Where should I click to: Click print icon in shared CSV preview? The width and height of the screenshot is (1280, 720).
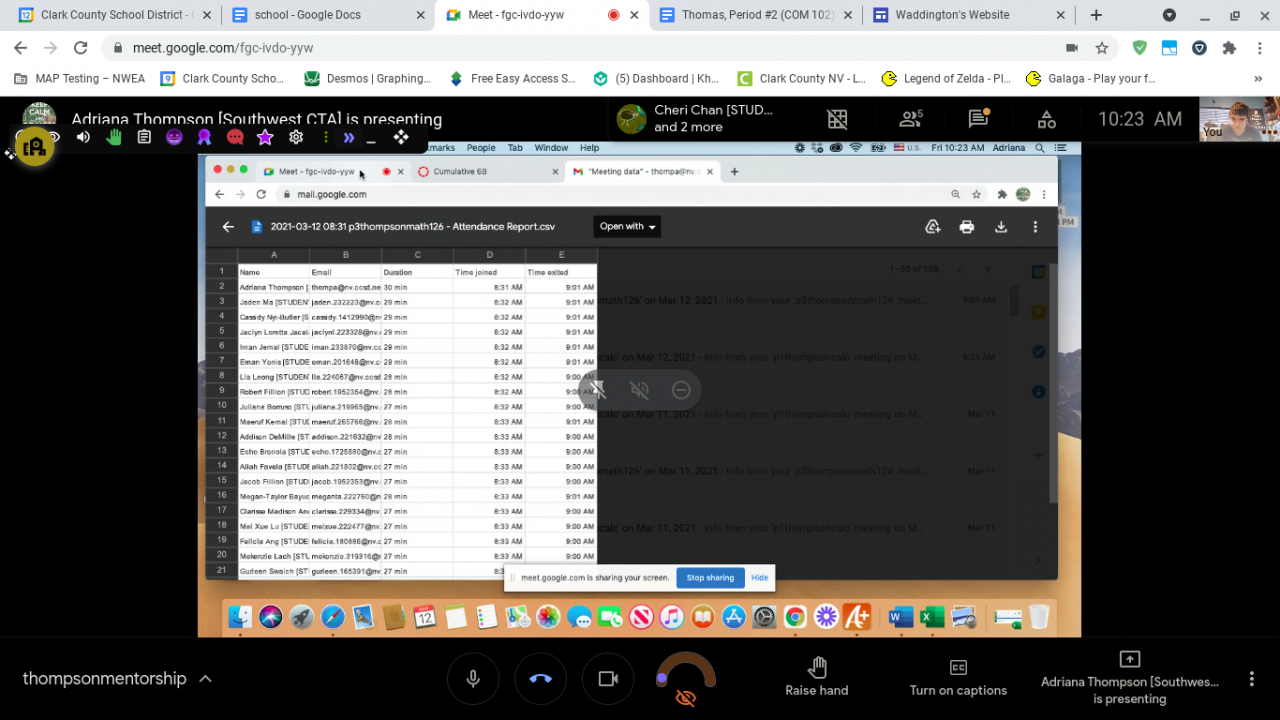[967, 227]
